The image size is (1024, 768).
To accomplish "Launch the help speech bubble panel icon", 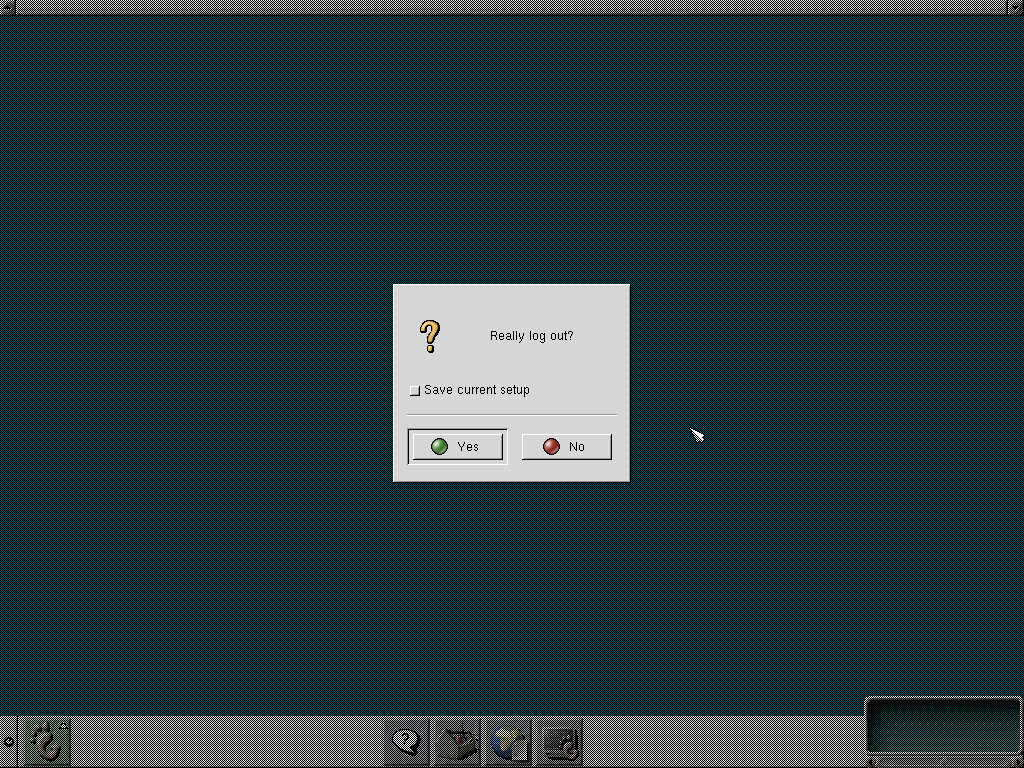I will pos(406,743).
